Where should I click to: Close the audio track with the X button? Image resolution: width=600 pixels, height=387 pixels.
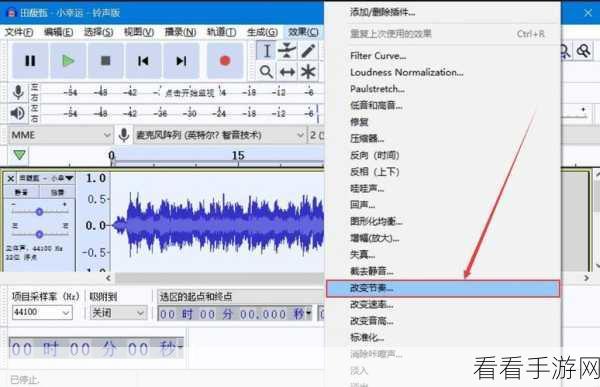[11, 178]
